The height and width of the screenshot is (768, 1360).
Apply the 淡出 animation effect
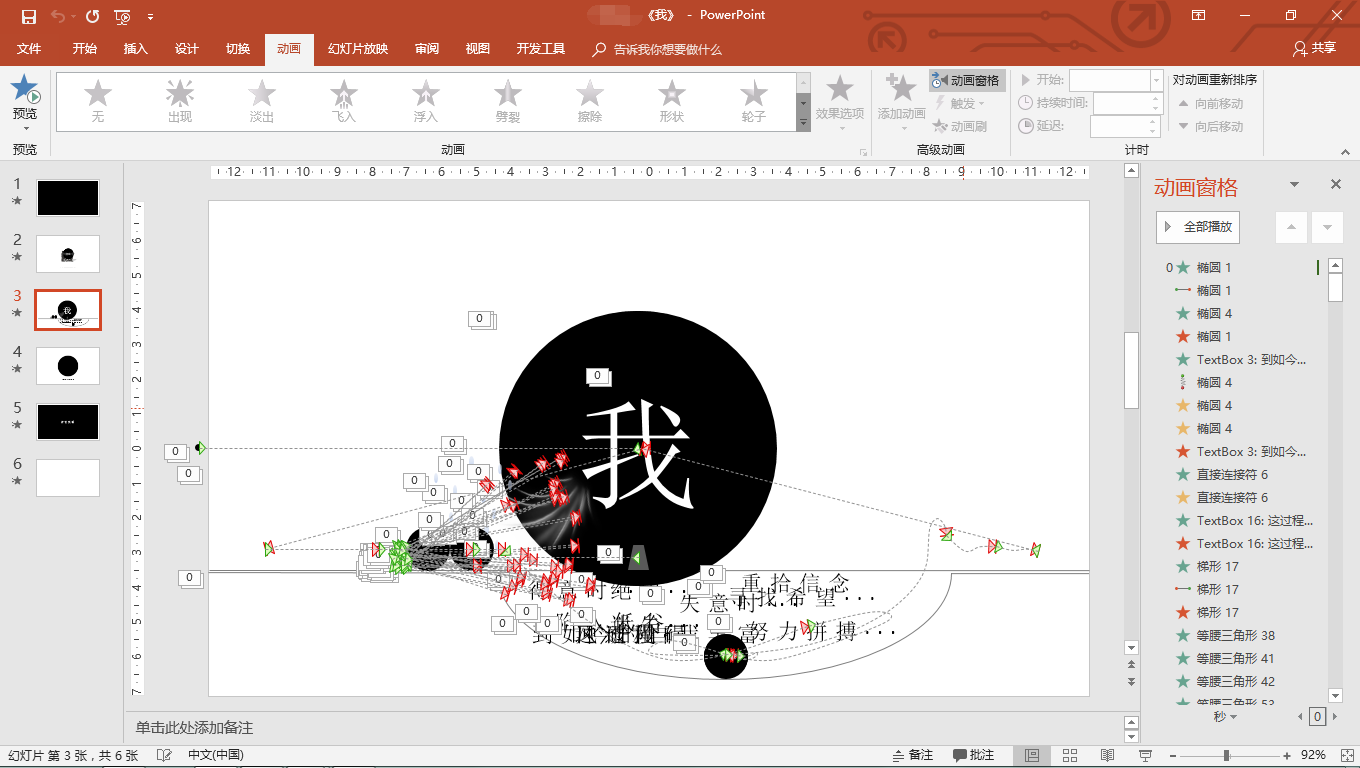coord(262,102)
